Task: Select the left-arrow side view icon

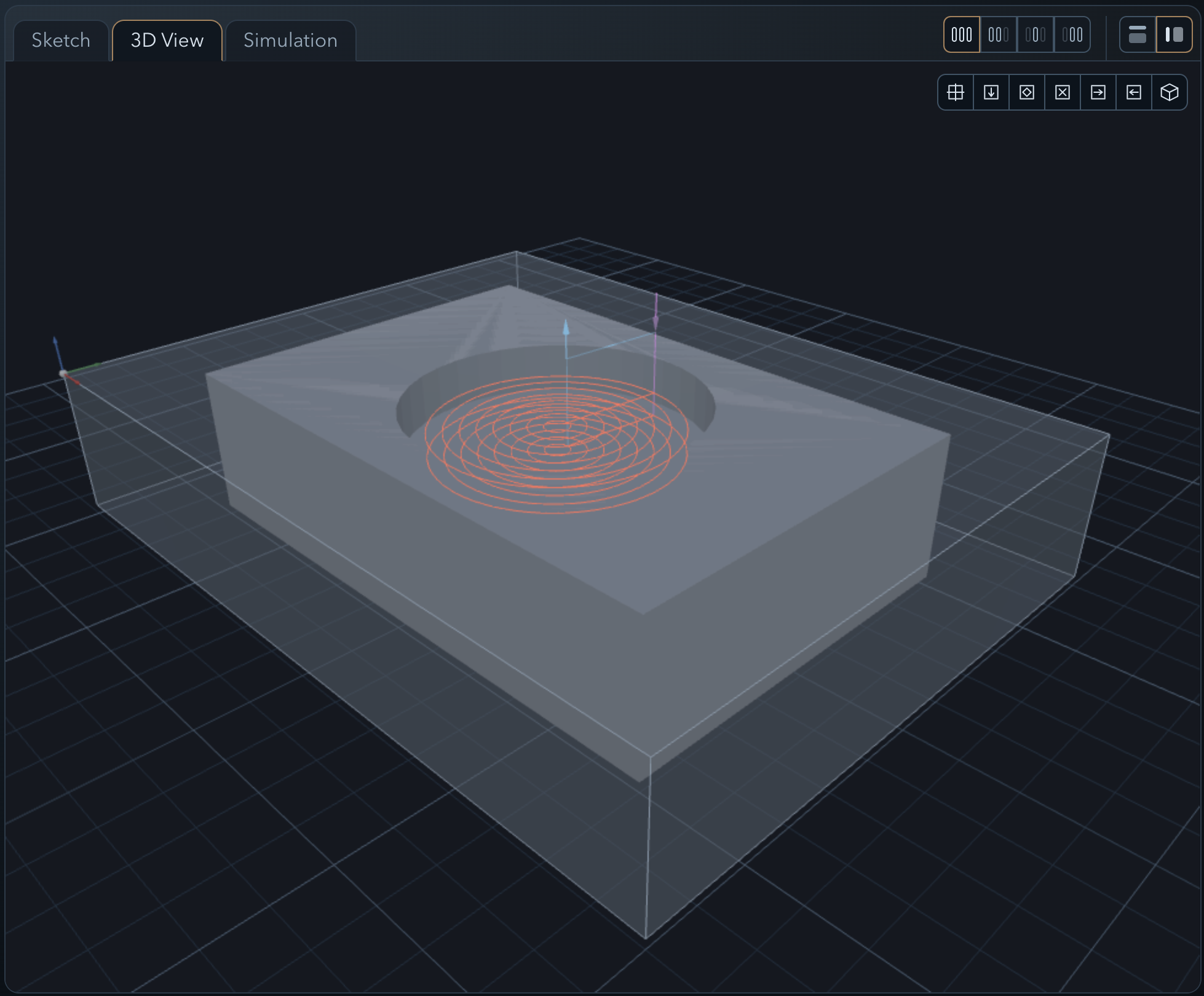Action: (x=1135, y=92)
